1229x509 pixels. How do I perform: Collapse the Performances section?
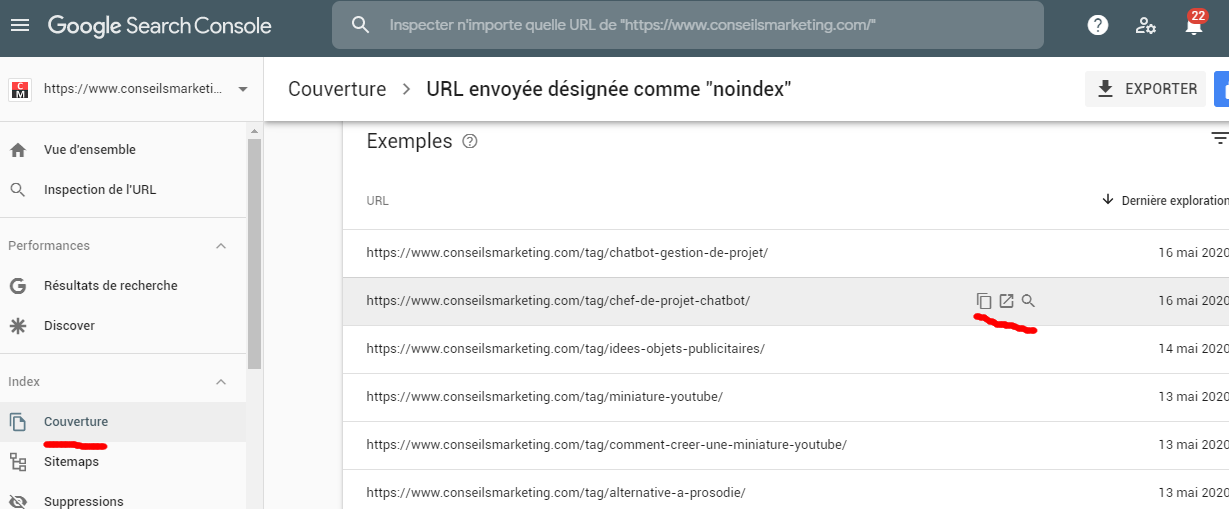pos(221,246)
